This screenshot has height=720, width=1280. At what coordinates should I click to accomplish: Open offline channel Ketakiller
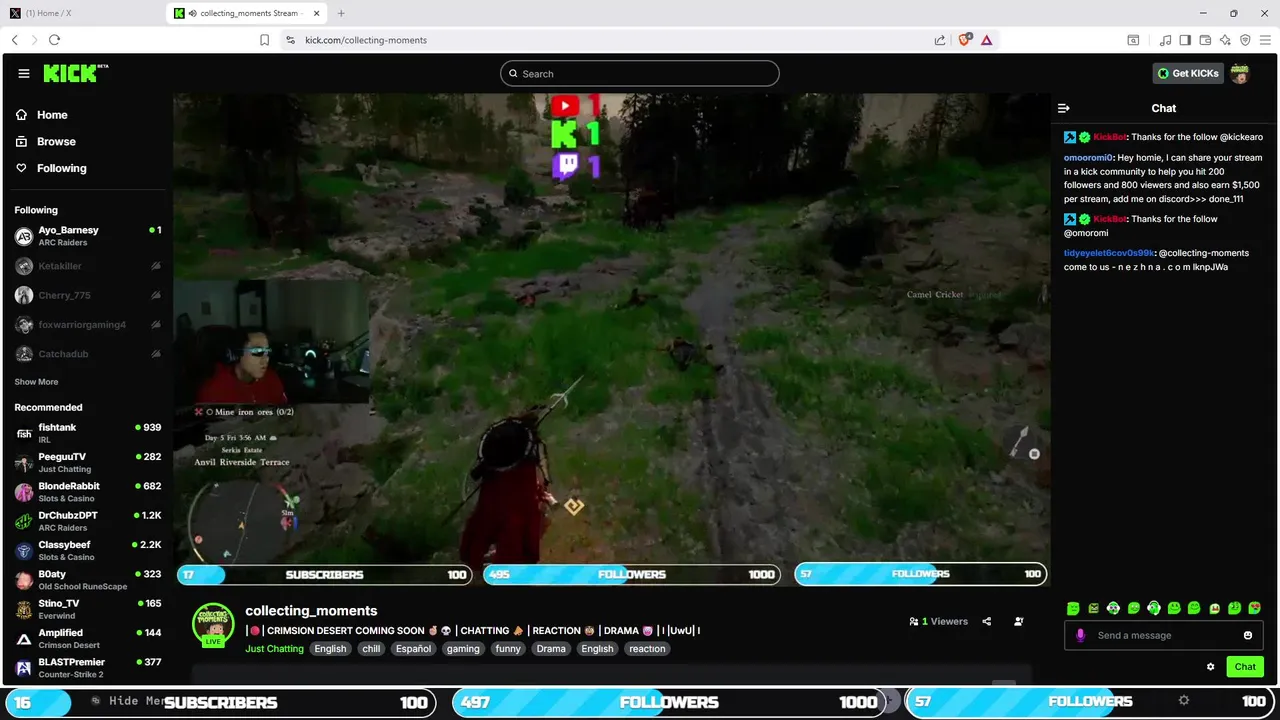(x=87, y=266)
